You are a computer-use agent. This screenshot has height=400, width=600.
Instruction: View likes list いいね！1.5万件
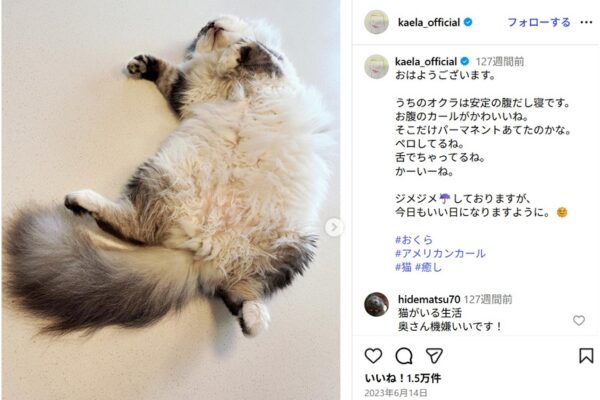[x=403, y=378]
